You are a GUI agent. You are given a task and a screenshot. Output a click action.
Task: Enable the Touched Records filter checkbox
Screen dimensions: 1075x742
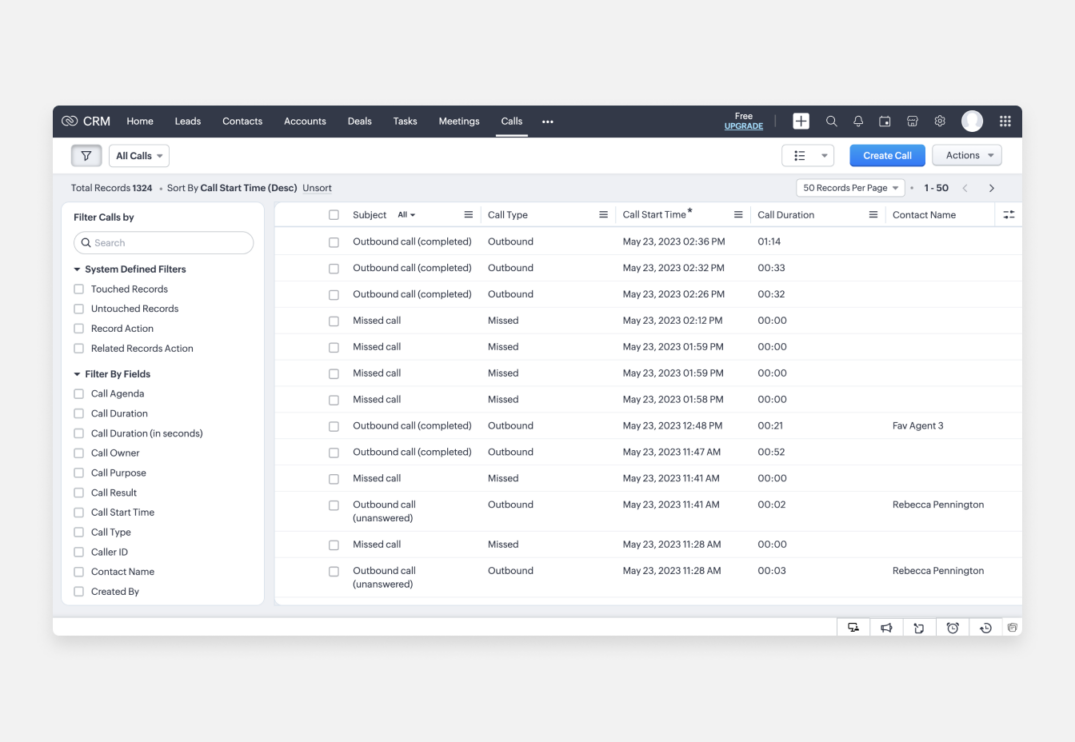(79, 289)
